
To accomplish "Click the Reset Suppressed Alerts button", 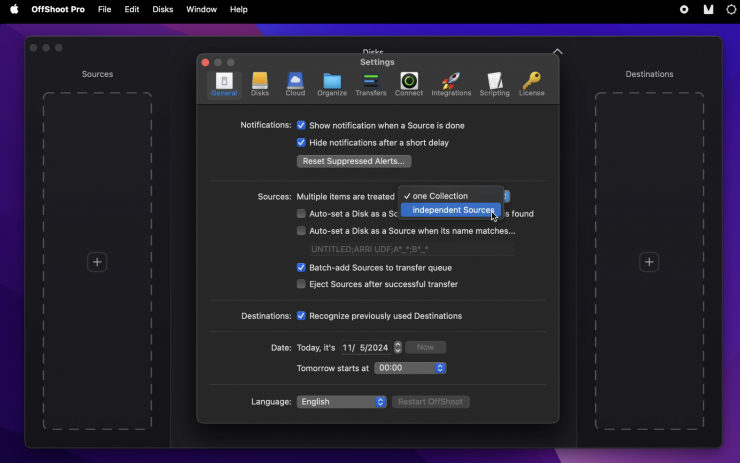I will (x=354, y=161).
